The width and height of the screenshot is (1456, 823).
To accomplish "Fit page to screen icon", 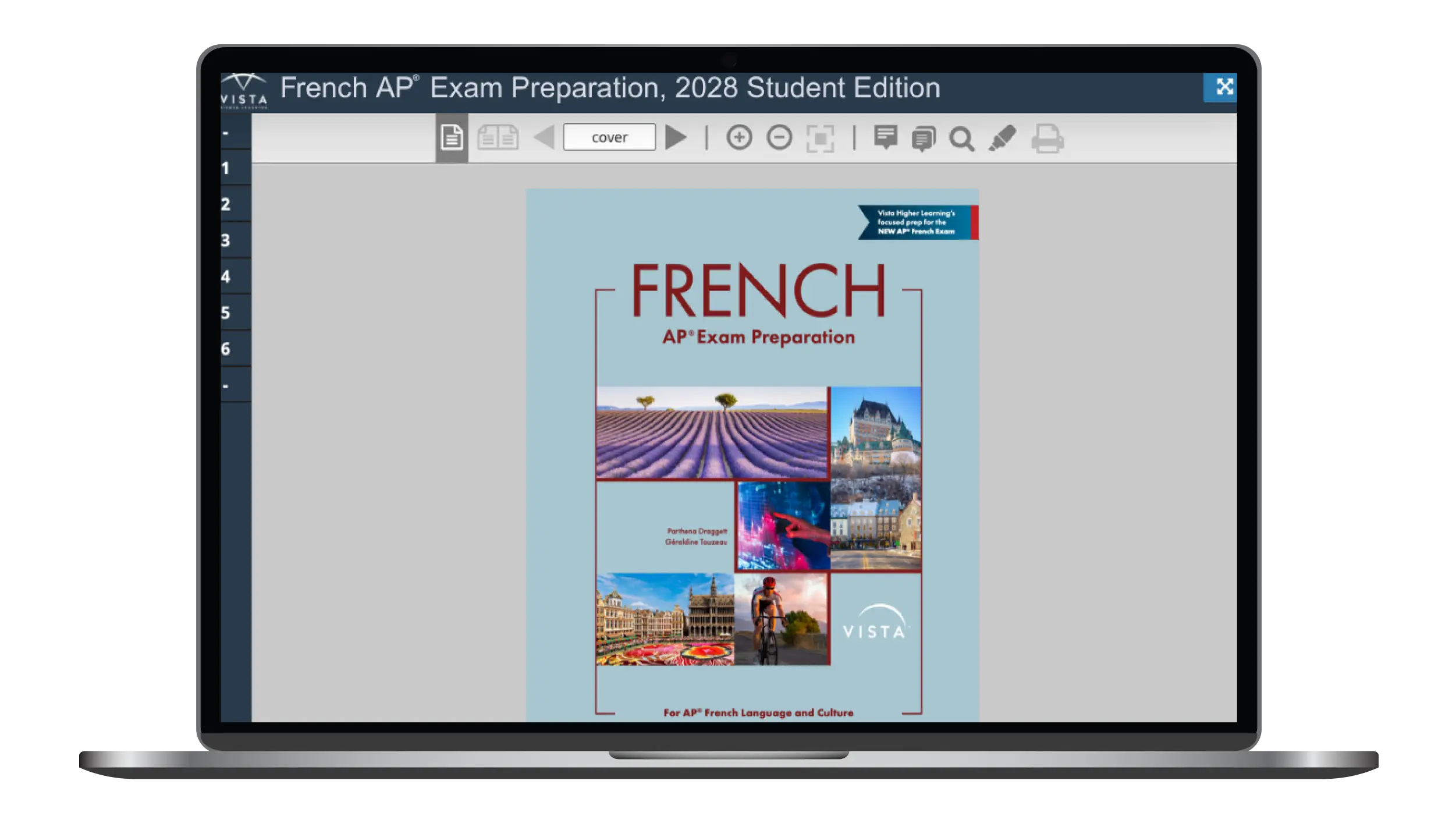I will tap(820, 139).
